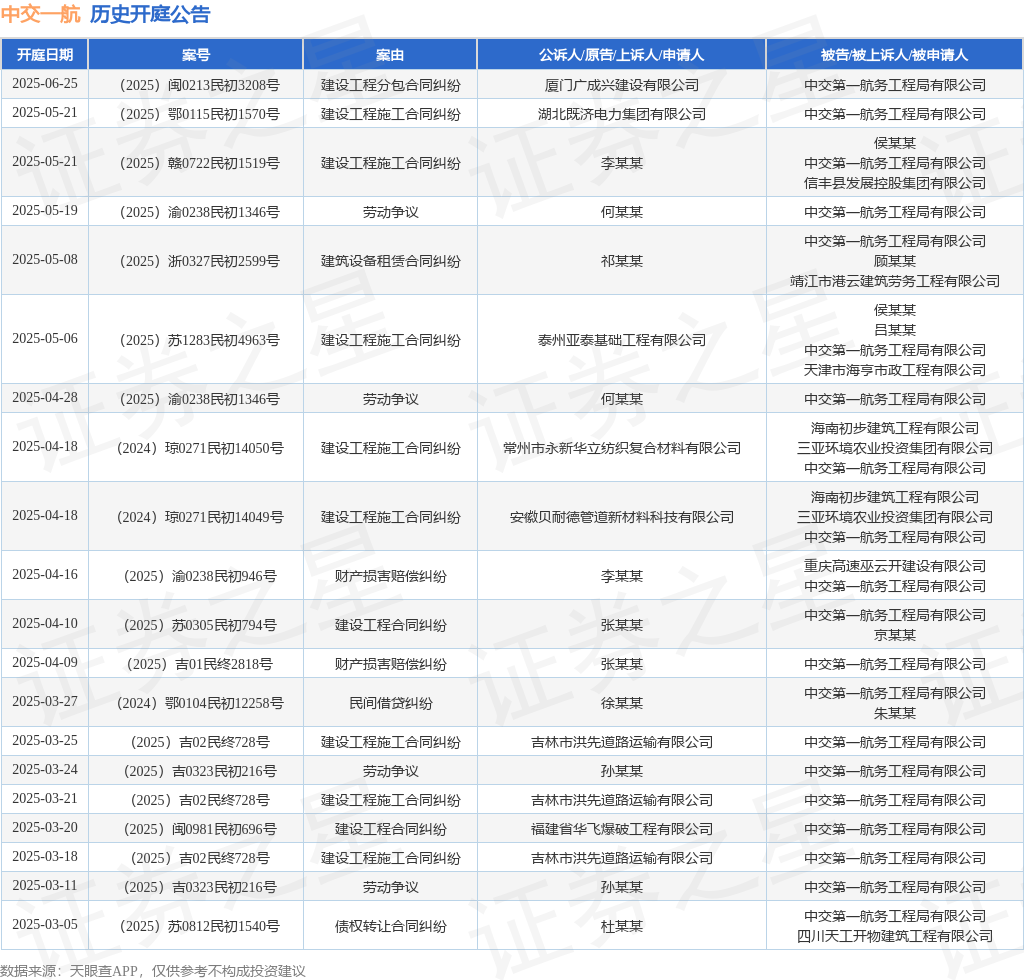Select date cell 2025-03-20

(44, 827)
